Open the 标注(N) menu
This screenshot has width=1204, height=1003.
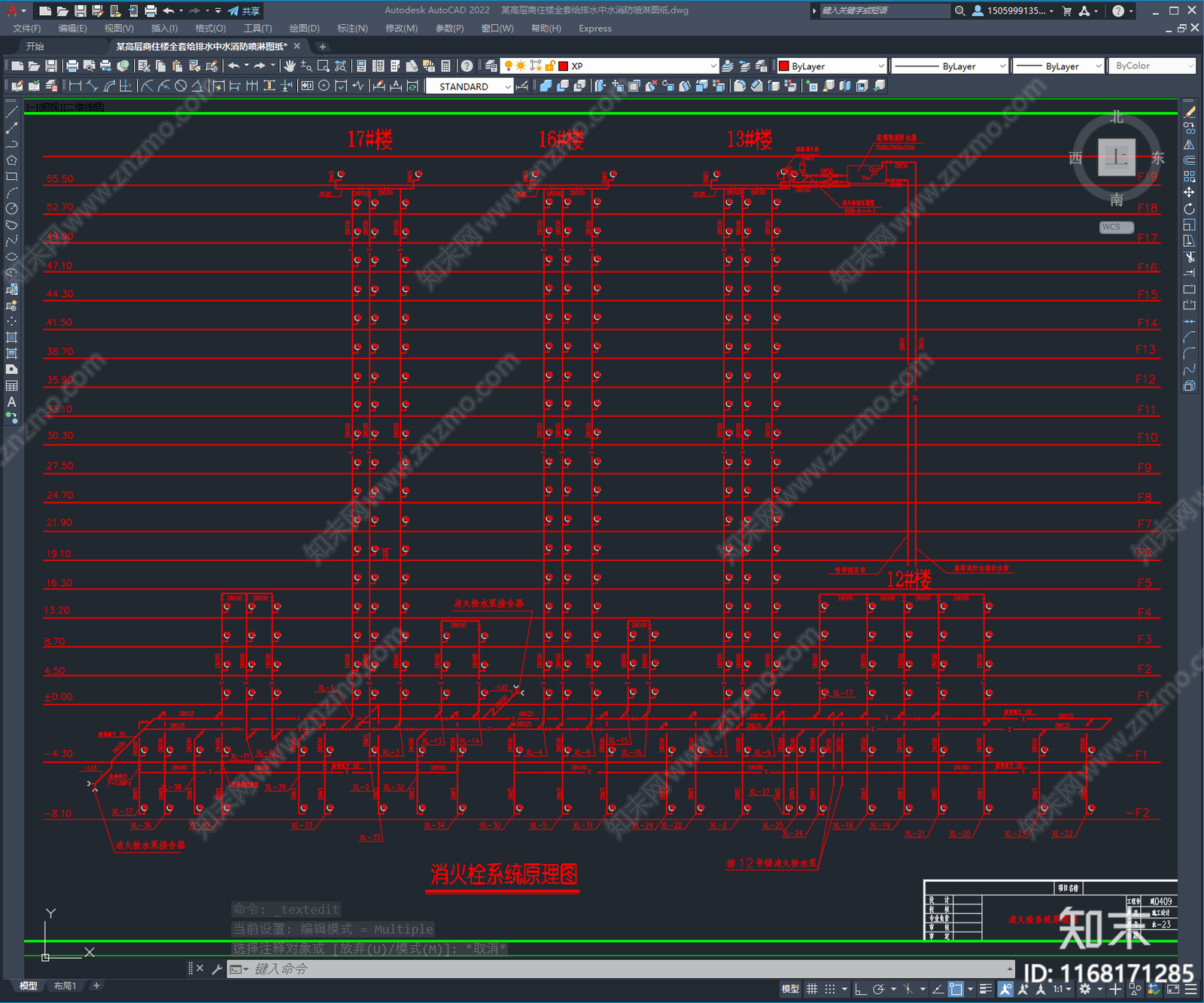352,29
